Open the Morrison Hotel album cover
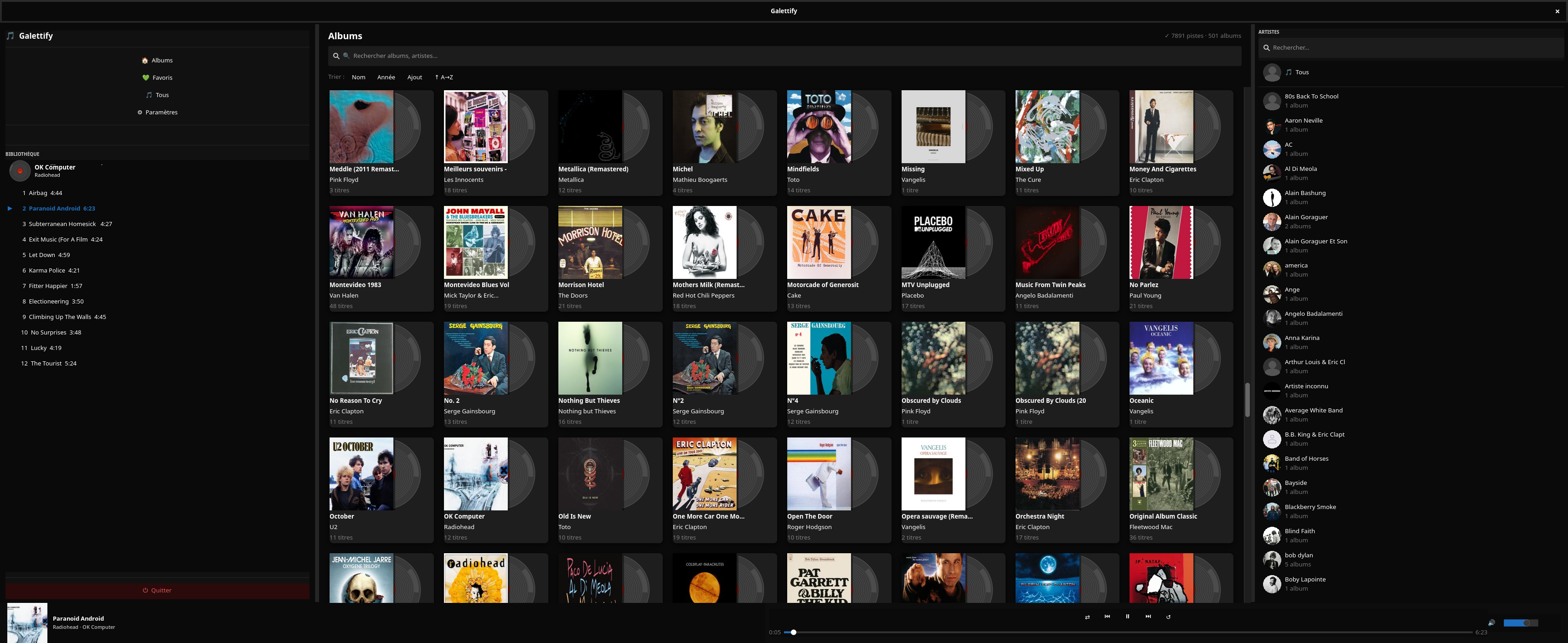This screenshot has height=643, width=1568. (x=590, y=242)
